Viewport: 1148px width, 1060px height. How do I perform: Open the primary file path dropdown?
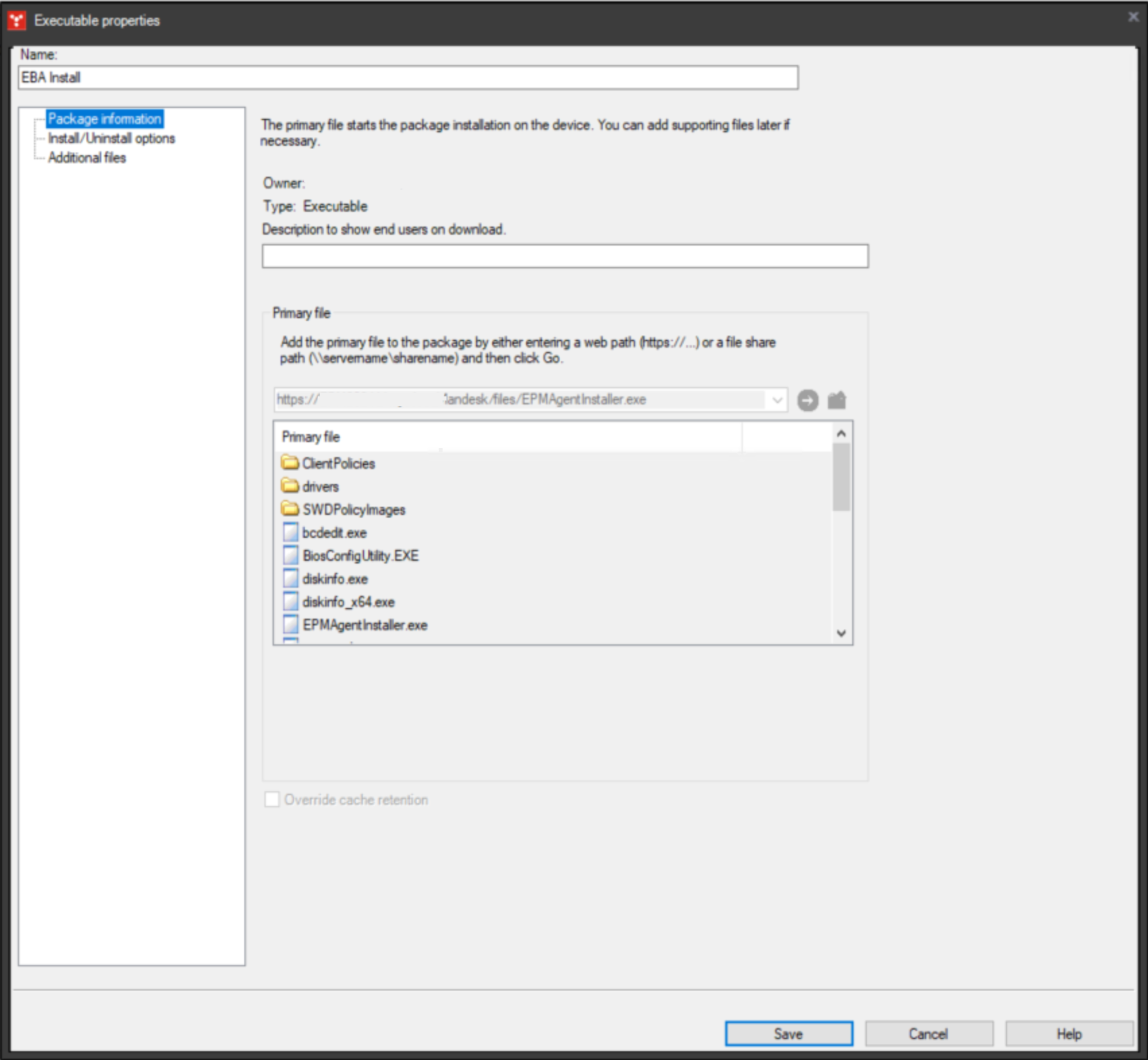click(776, 401)
